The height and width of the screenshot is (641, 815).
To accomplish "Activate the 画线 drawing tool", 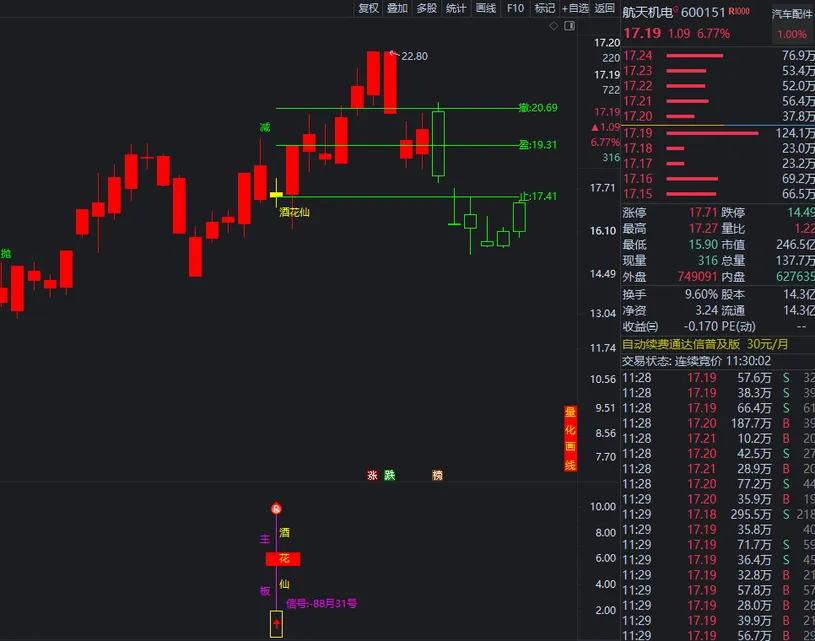I will click(486, 8).
